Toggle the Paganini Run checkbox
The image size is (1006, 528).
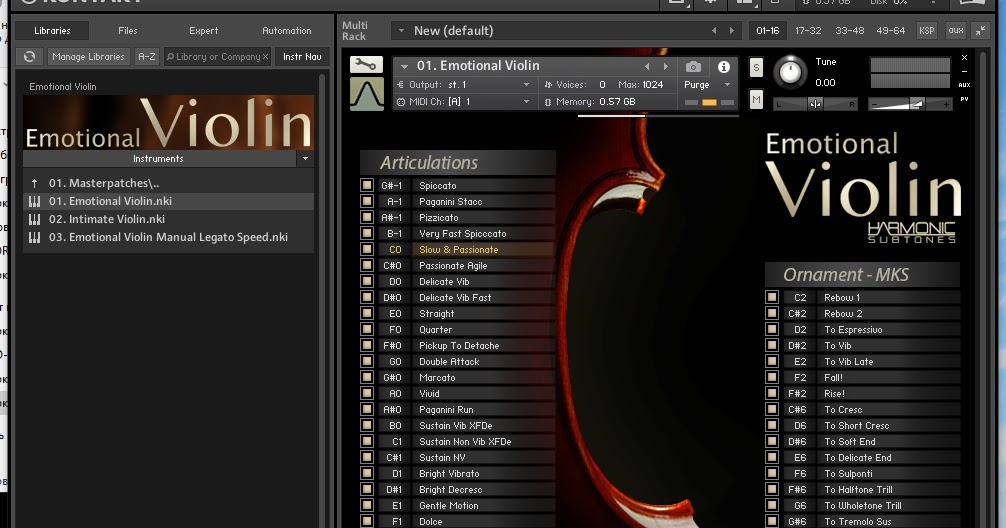[367, 409]
